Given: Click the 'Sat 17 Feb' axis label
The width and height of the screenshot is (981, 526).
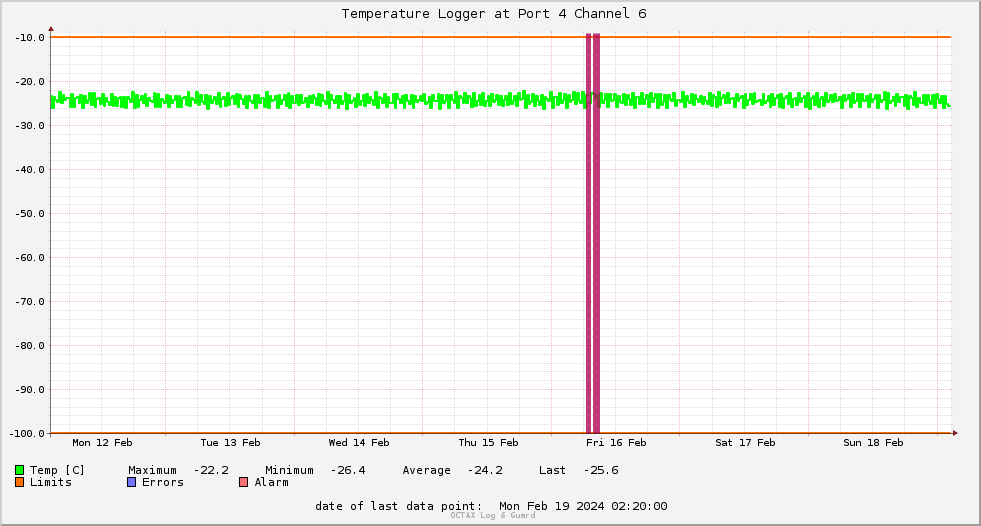Looking at the screenshot, I should [x=745, y=443].
